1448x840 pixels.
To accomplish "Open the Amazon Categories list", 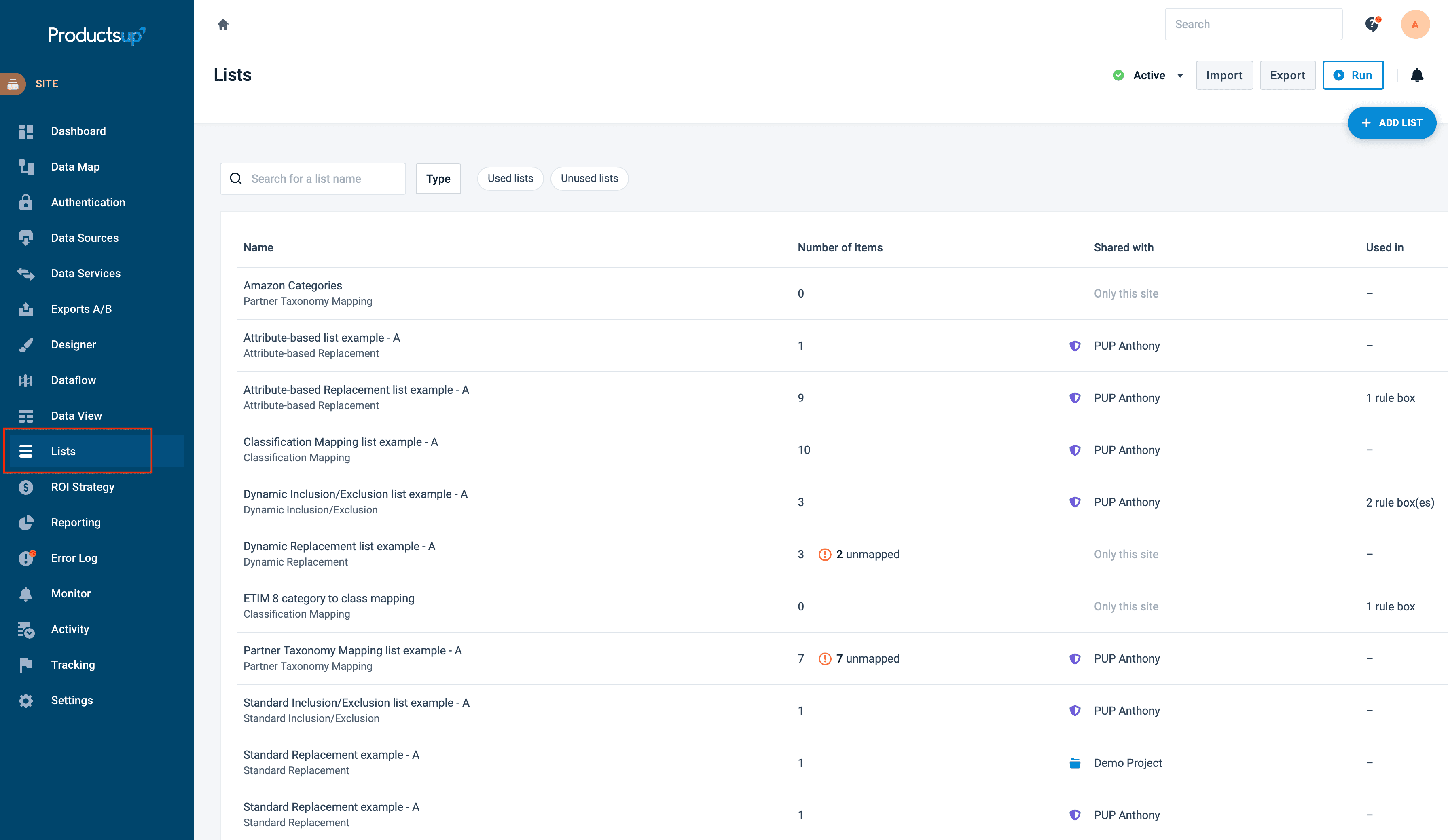I will pyautogui.click(x=292, y=285).
